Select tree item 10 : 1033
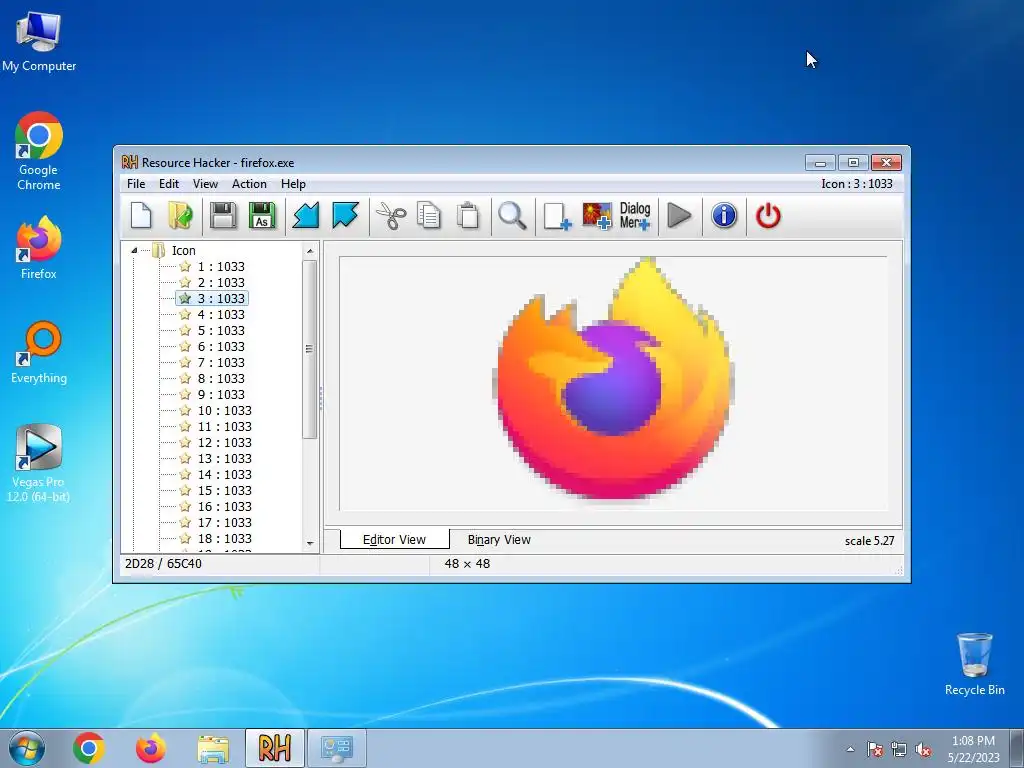The width and height of the screenshot is (1024, 768). pos(224,411)
